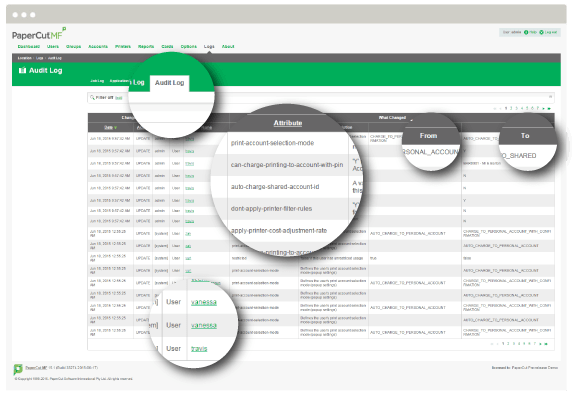This screenshot has height=400, width=572.
Task: Collapse the filter bar with right-side icon
Action: tap(550, 97)
